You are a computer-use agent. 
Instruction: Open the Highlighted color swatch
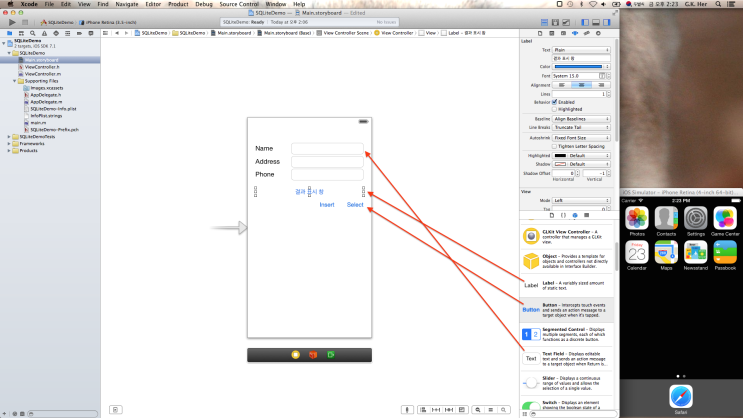click(560, 155)
